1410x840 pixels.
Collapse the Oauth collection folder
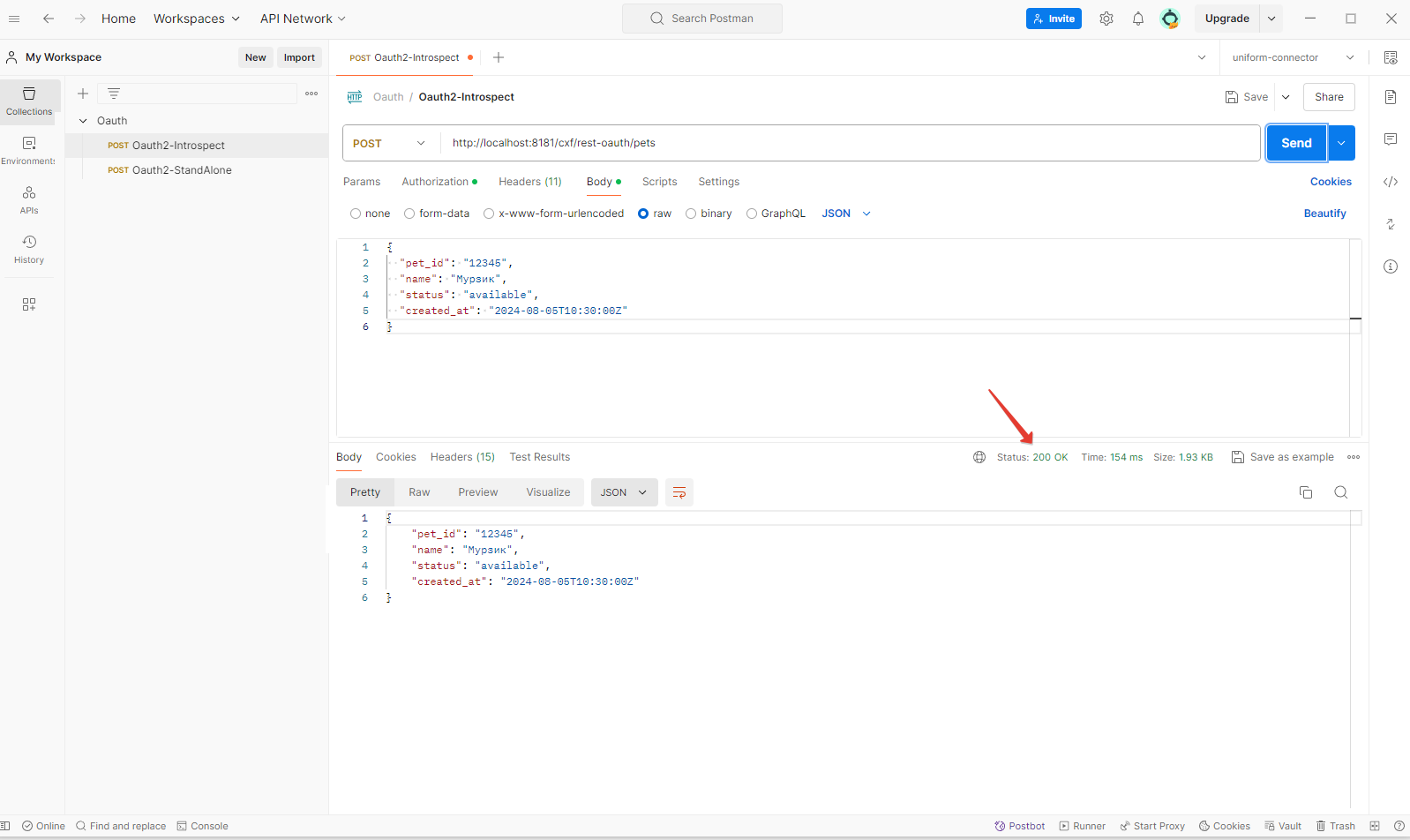83,121
